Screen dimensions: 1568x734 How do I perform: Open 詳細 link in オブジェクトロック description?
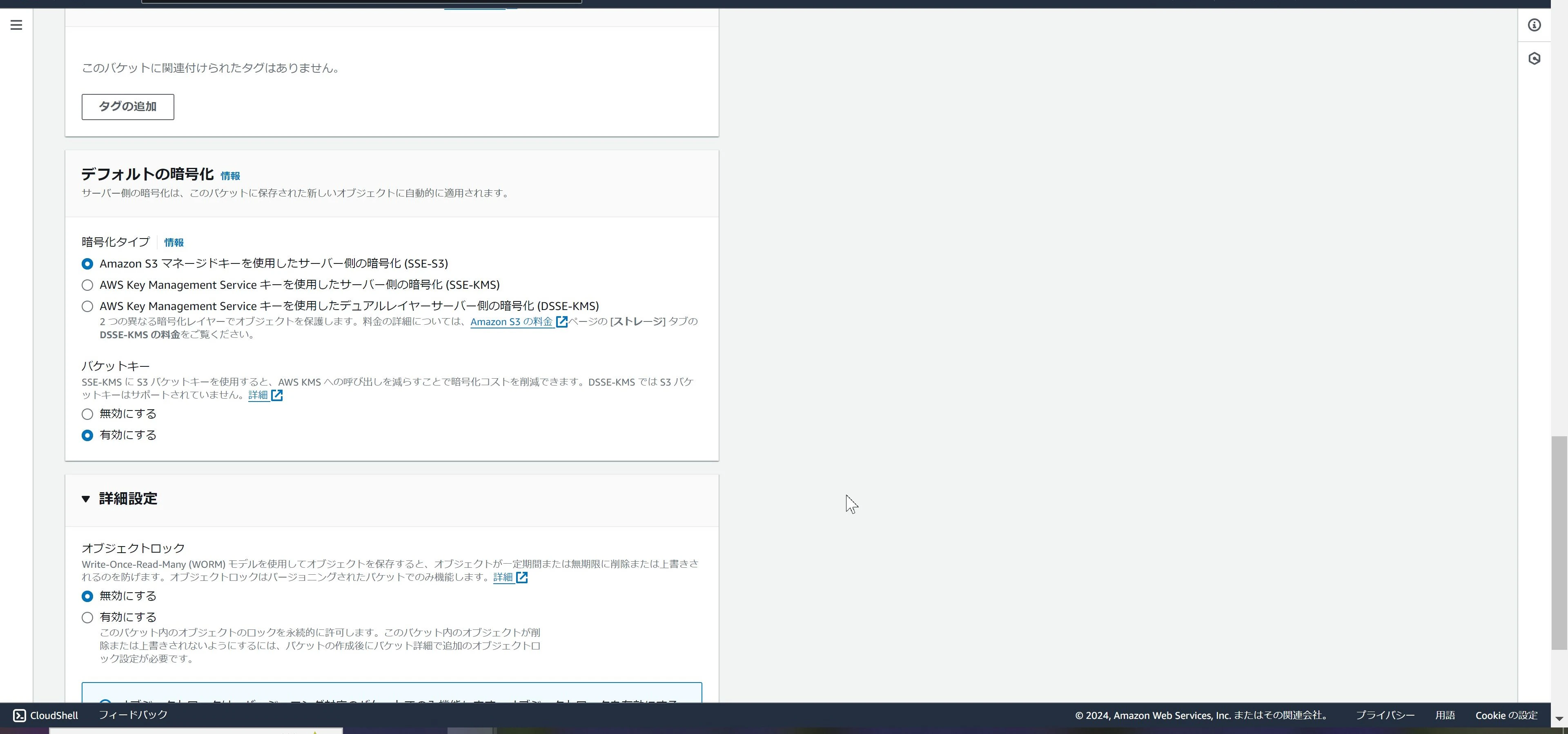pyautogui.click(x=503, y=578)
